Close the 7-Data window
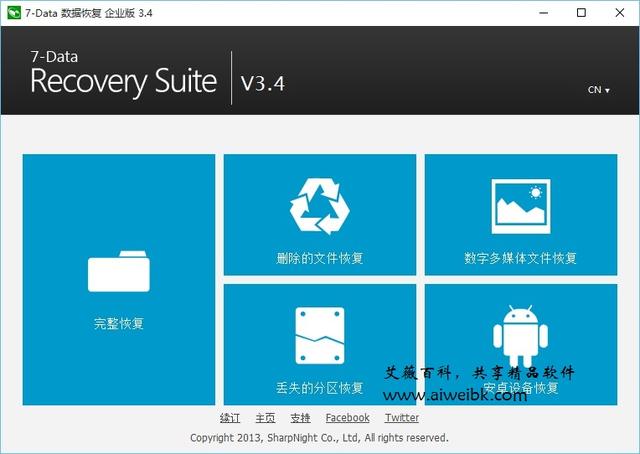Image resolution: width=640 pixels, height=454 pixels. pyautogui.click(x=620, y=13)
